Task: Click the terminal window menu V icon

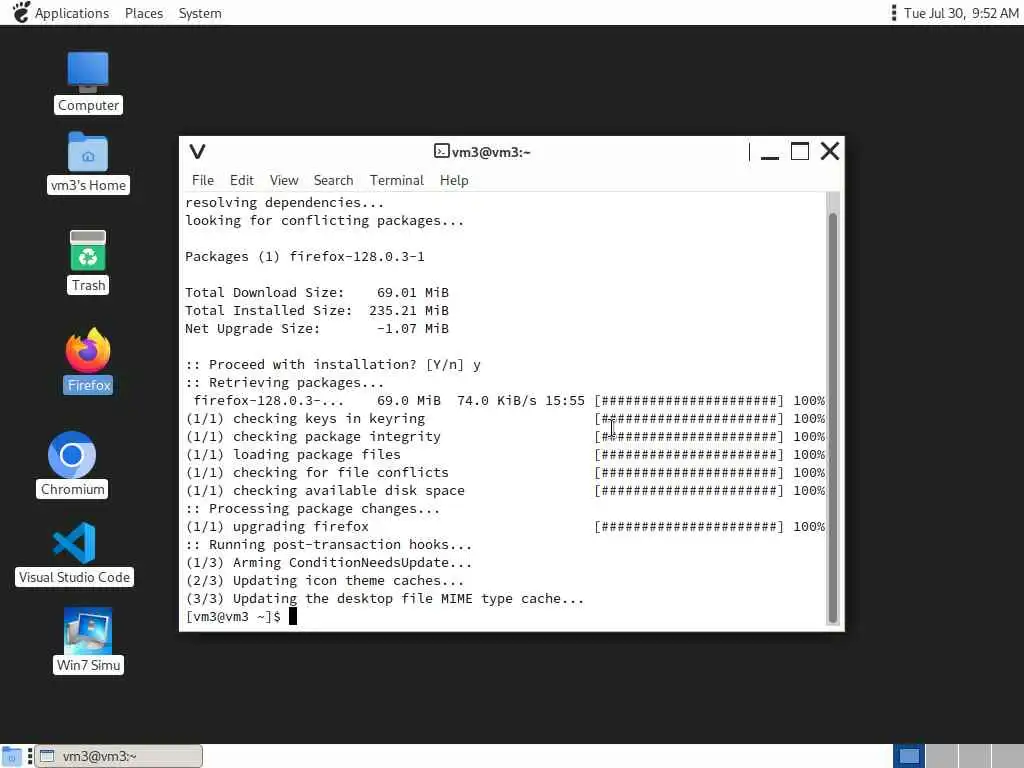Action: [197, 152]
